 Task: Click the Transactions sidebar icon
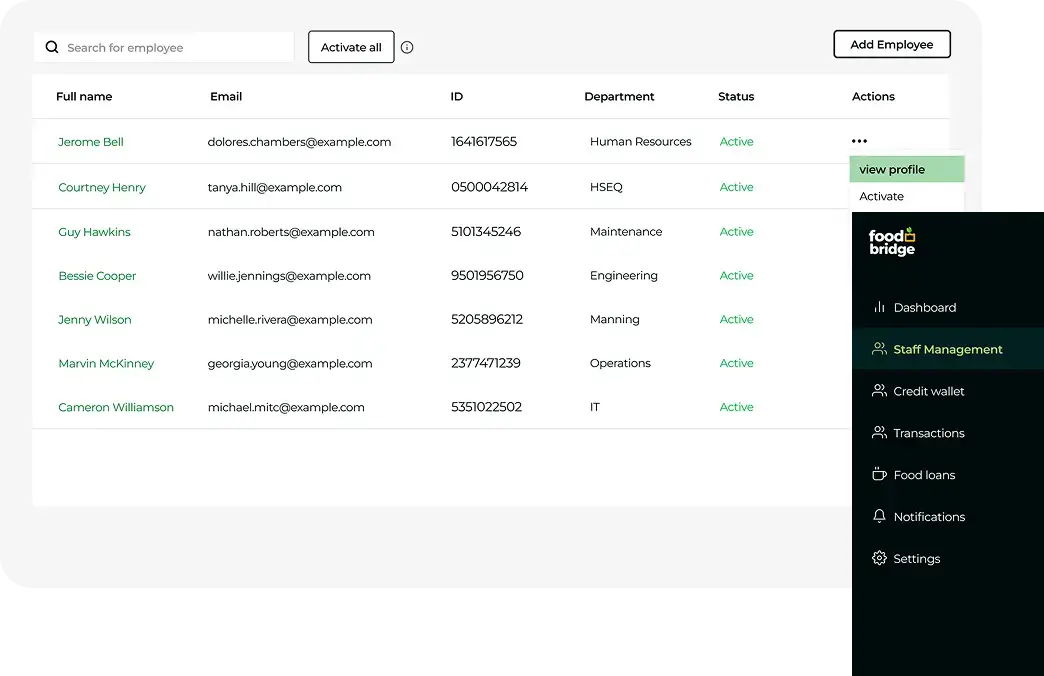click(x=879, y=433)
